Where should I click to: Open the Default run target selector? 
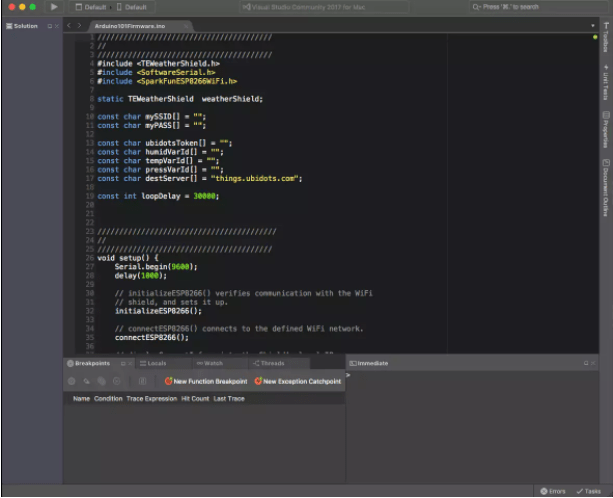coord(135,7)
